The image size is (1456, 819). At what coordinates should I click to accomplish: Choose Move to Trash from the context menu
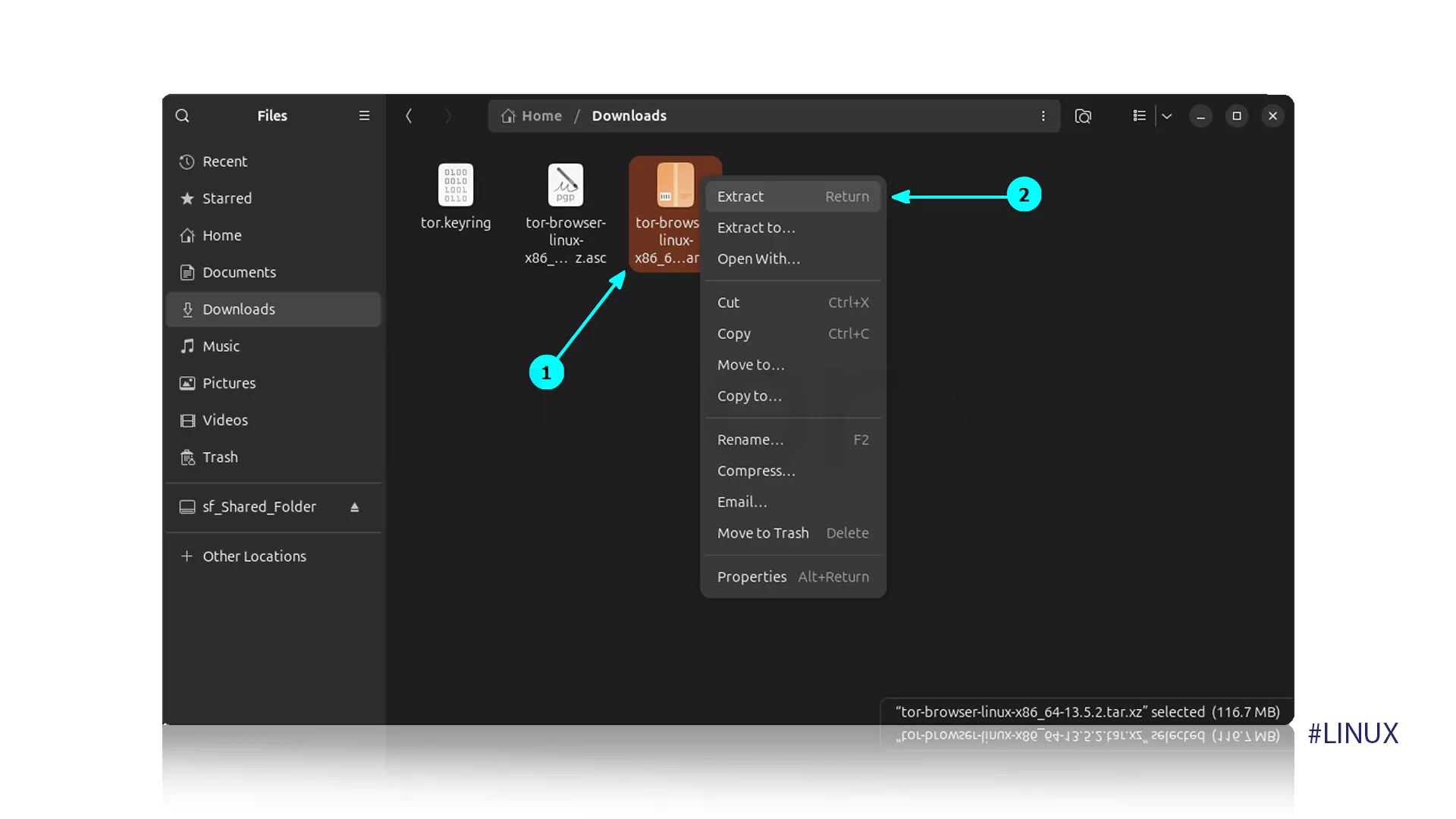pyautogui.click(x=793, y=533)
